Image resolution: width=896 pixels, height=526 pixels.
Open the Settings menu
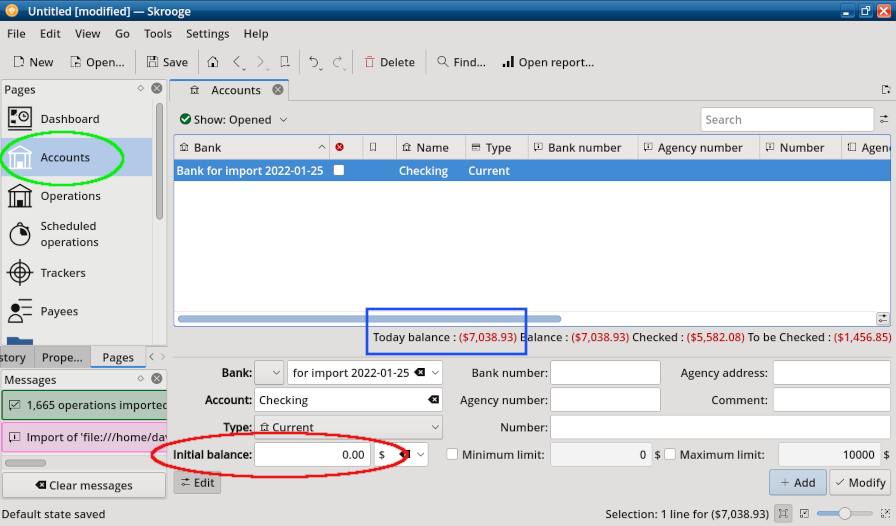207,34
